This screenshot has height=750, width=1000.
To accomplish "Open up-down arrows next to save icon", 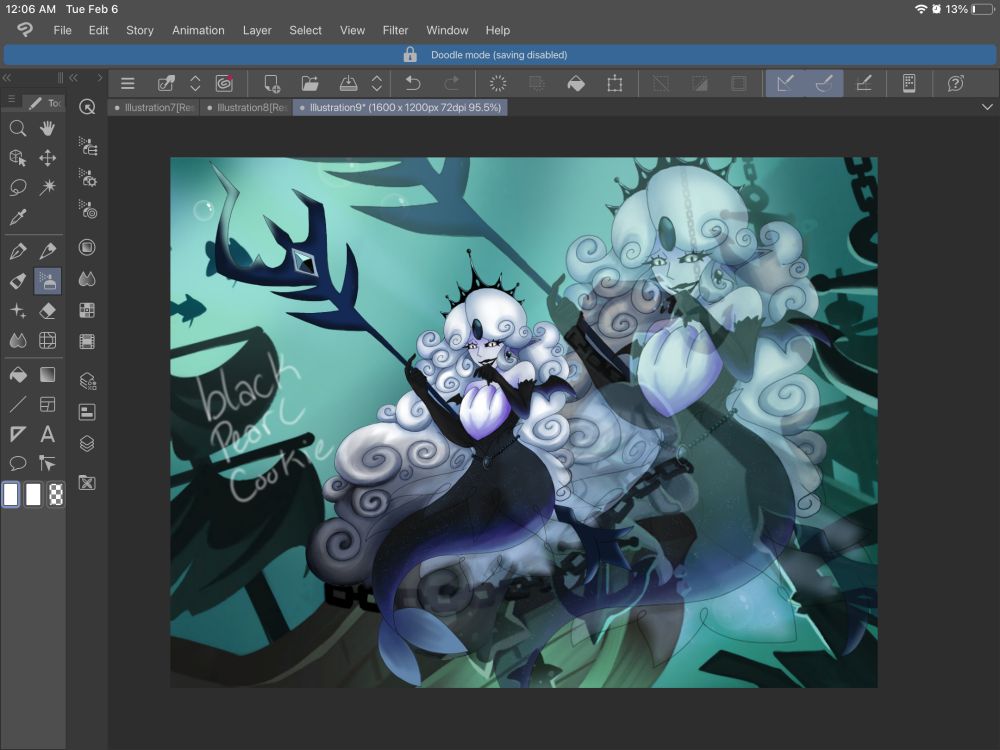I will 376,84.
